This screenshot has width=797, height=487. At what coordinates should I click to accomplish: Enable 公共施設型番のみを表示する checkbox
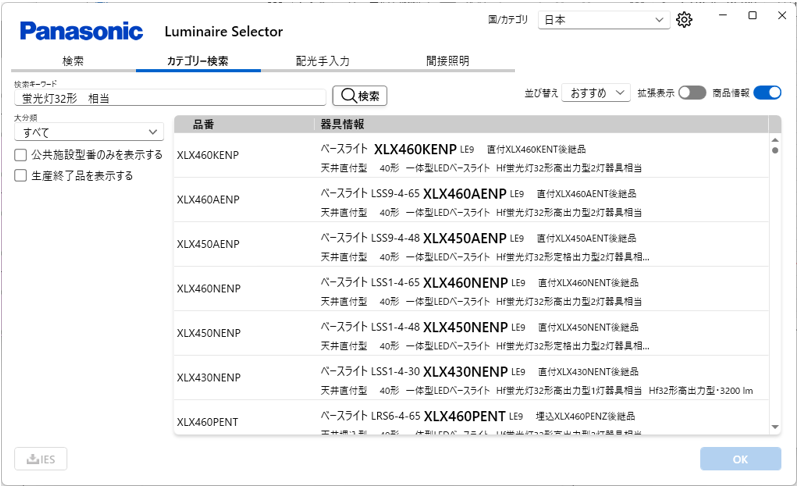21,155
